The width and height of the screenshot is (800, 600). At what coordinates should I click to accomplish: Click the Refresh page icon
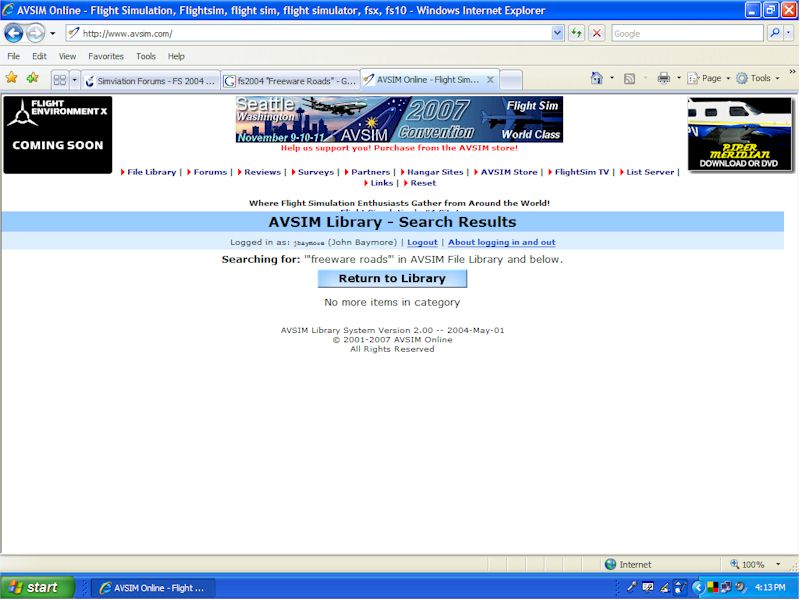point(577,34)
